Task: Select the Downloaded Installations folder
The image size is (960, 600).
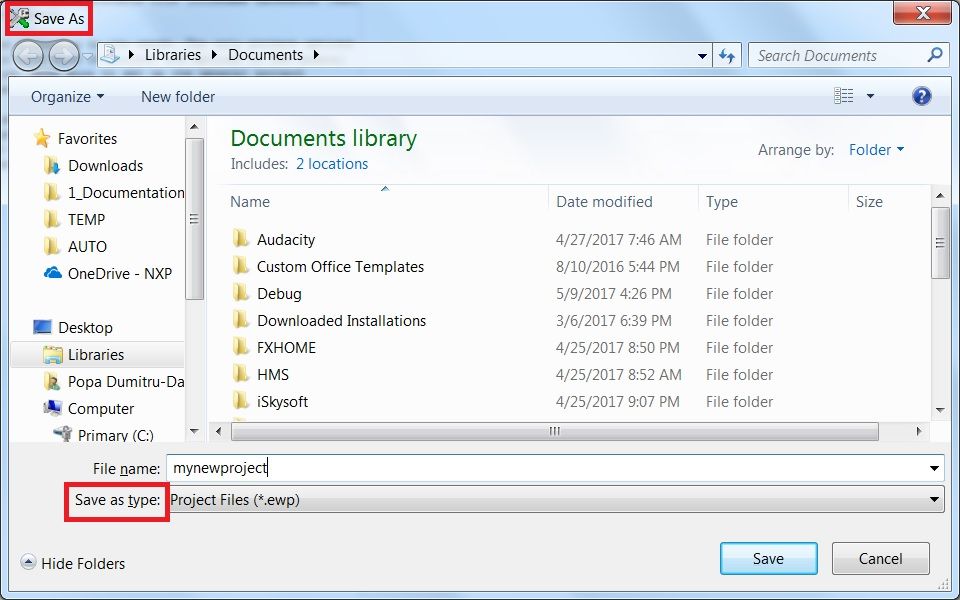Action: pos(341,321)
